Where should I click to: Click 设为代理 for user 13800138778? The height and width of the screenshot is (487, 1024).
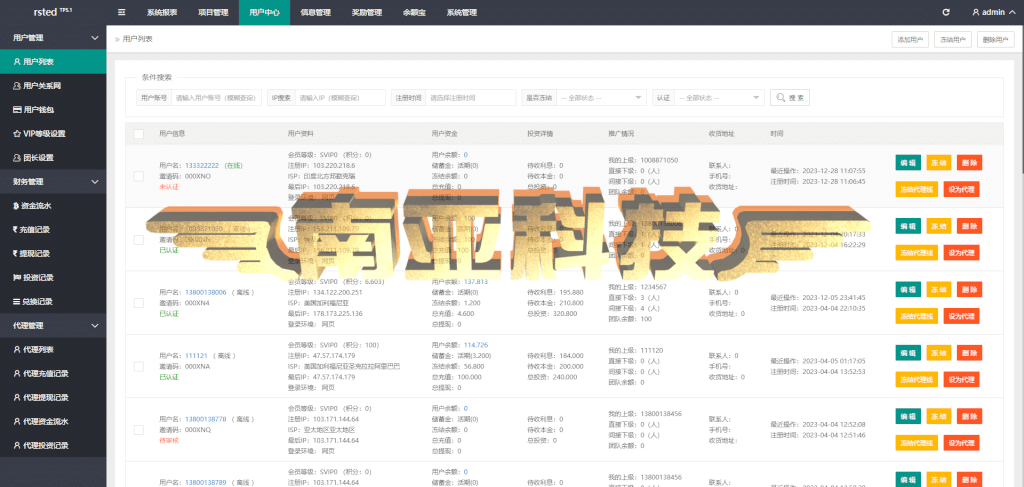click(x=961, y=443)
